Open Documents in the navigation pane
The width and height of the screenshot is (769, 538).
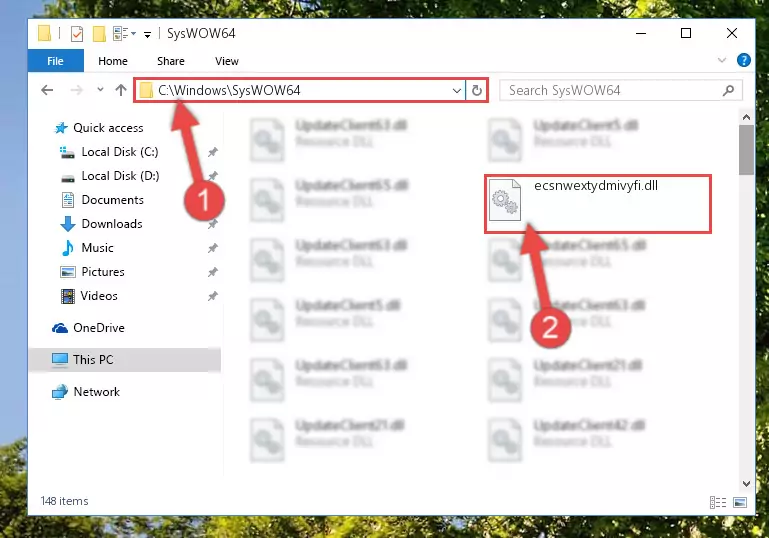point(112,200)
